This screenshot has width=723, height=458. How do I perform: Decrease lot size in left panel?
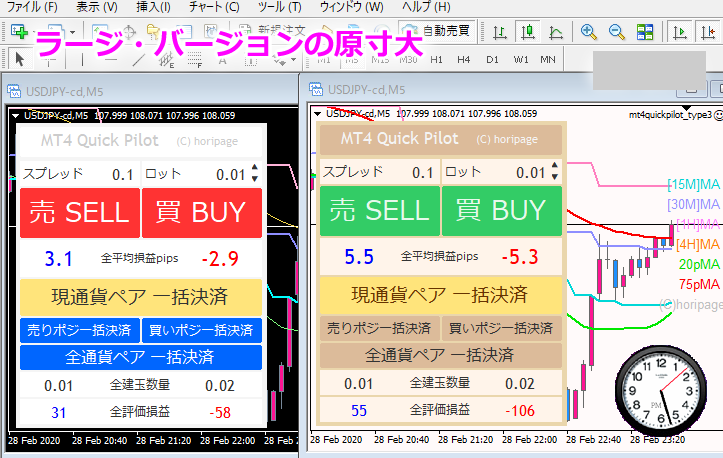[x=255, y=178]
